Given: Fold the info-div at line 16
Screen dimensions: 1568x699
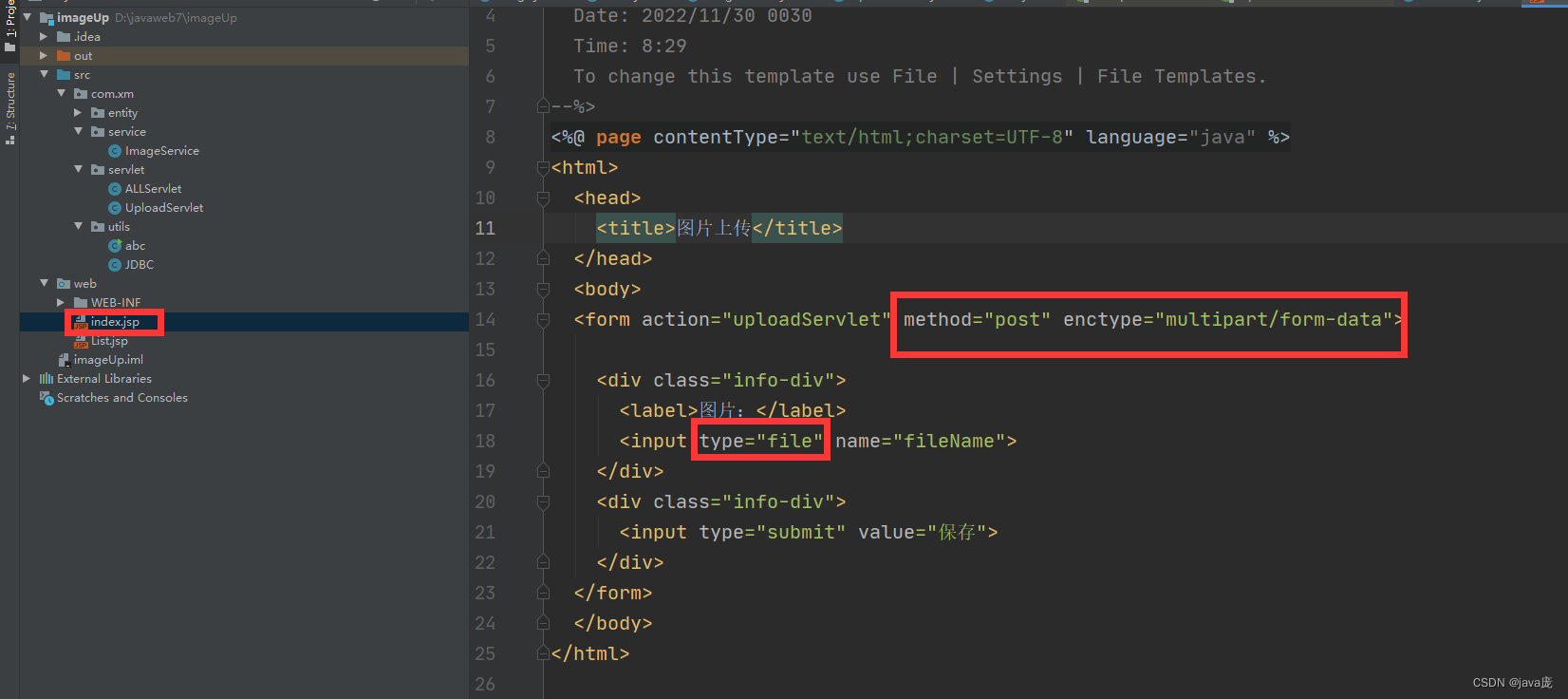Looking at the screenshot, I should (x=543, y=381).
